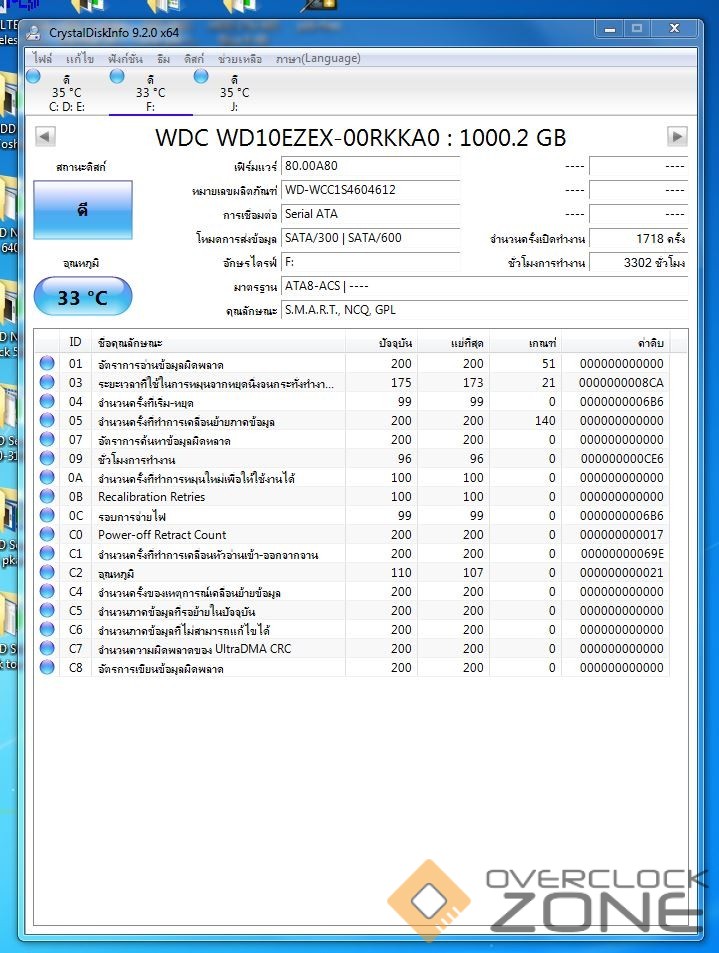This screenshot has width=719, height=953.
Task: Click the status orb for UltraDMA CRC row
Action: click(47, 649)
